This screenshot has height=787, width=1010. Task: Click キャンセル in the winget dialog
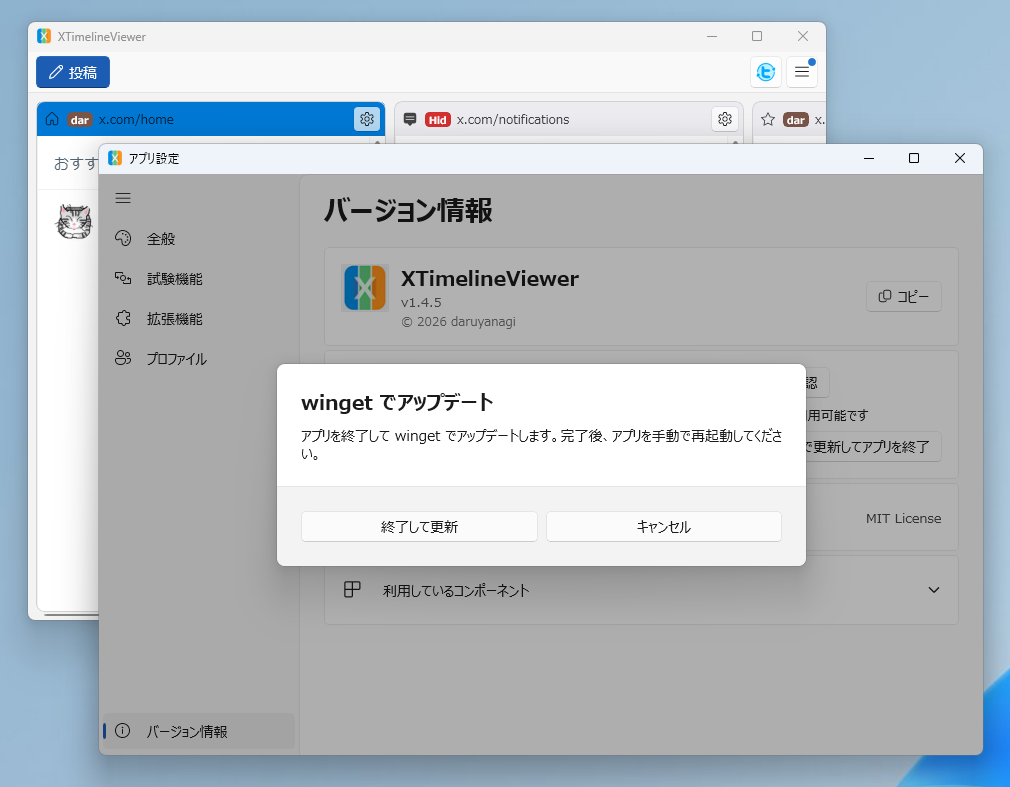click(663, 527)
